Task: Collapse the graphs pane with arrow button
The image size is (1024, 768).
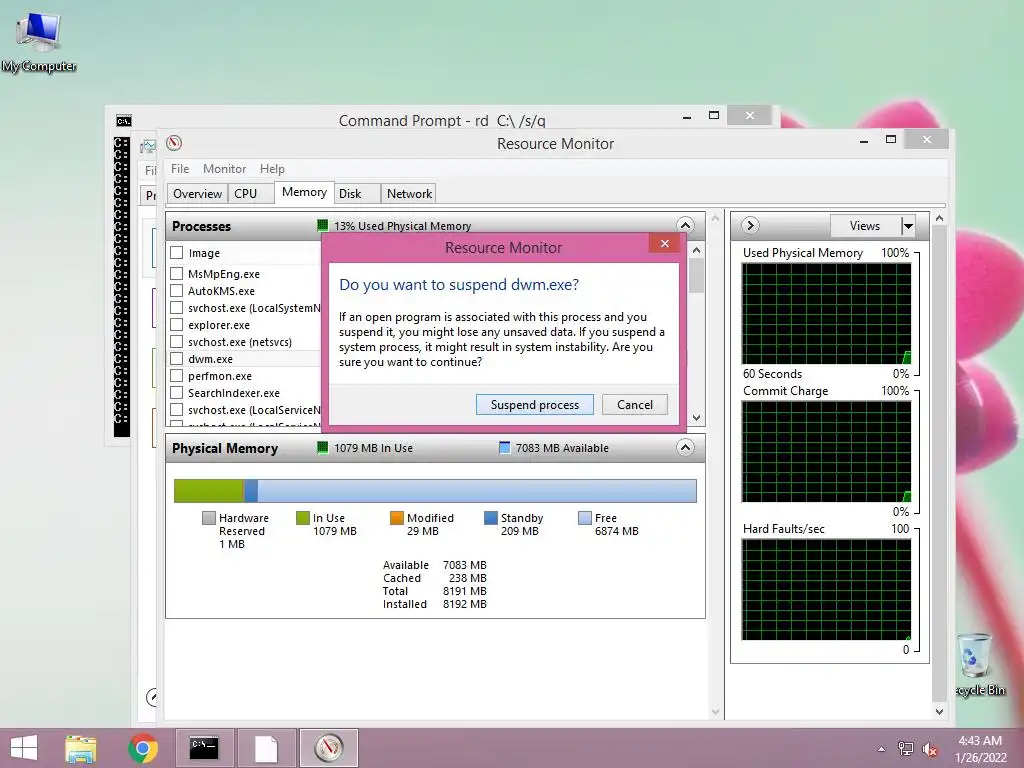Action: pyautogui.click(x=750, y=225)
